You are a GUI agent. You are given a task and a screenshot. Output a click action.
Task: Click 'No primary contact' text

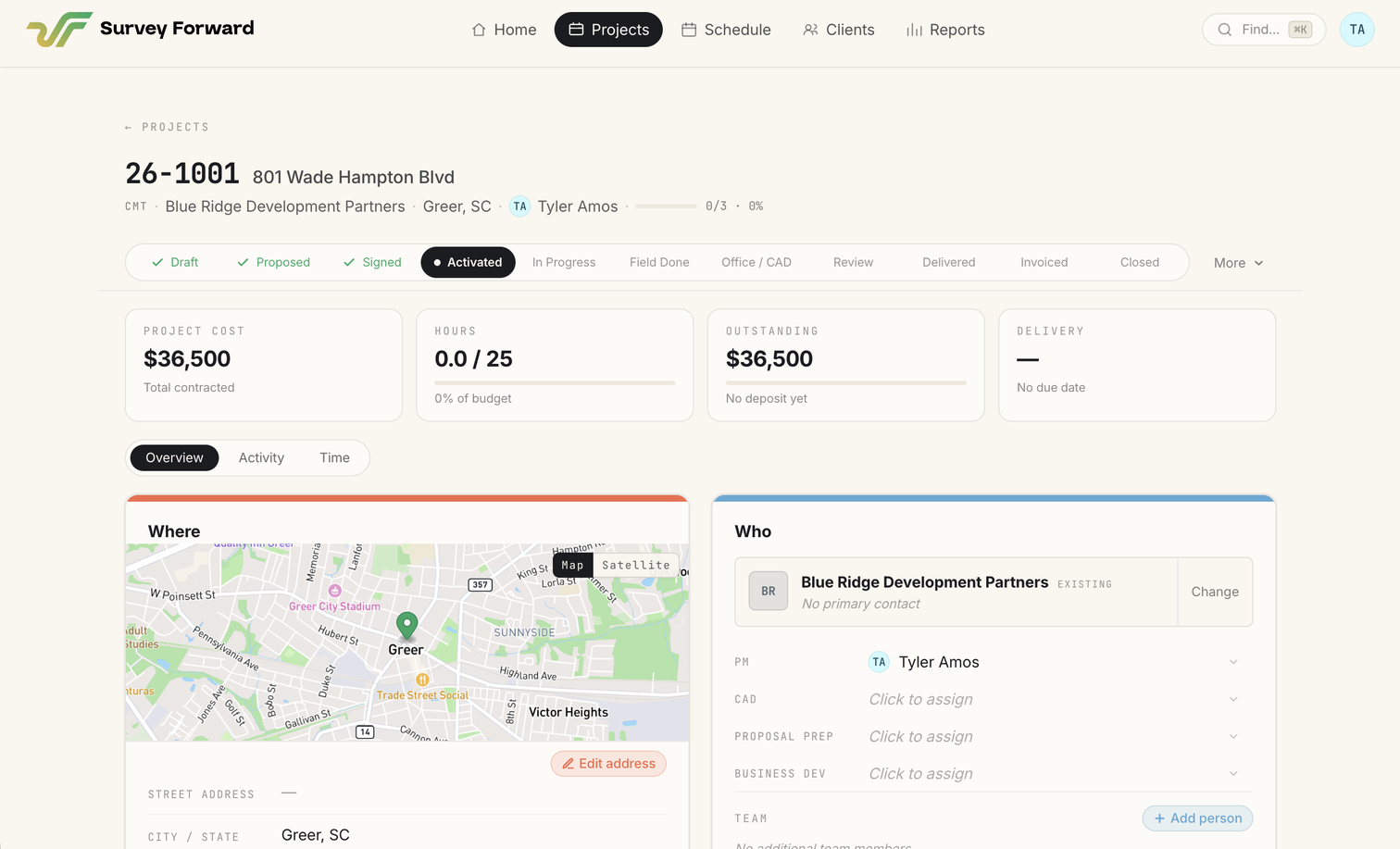point(860,604)
